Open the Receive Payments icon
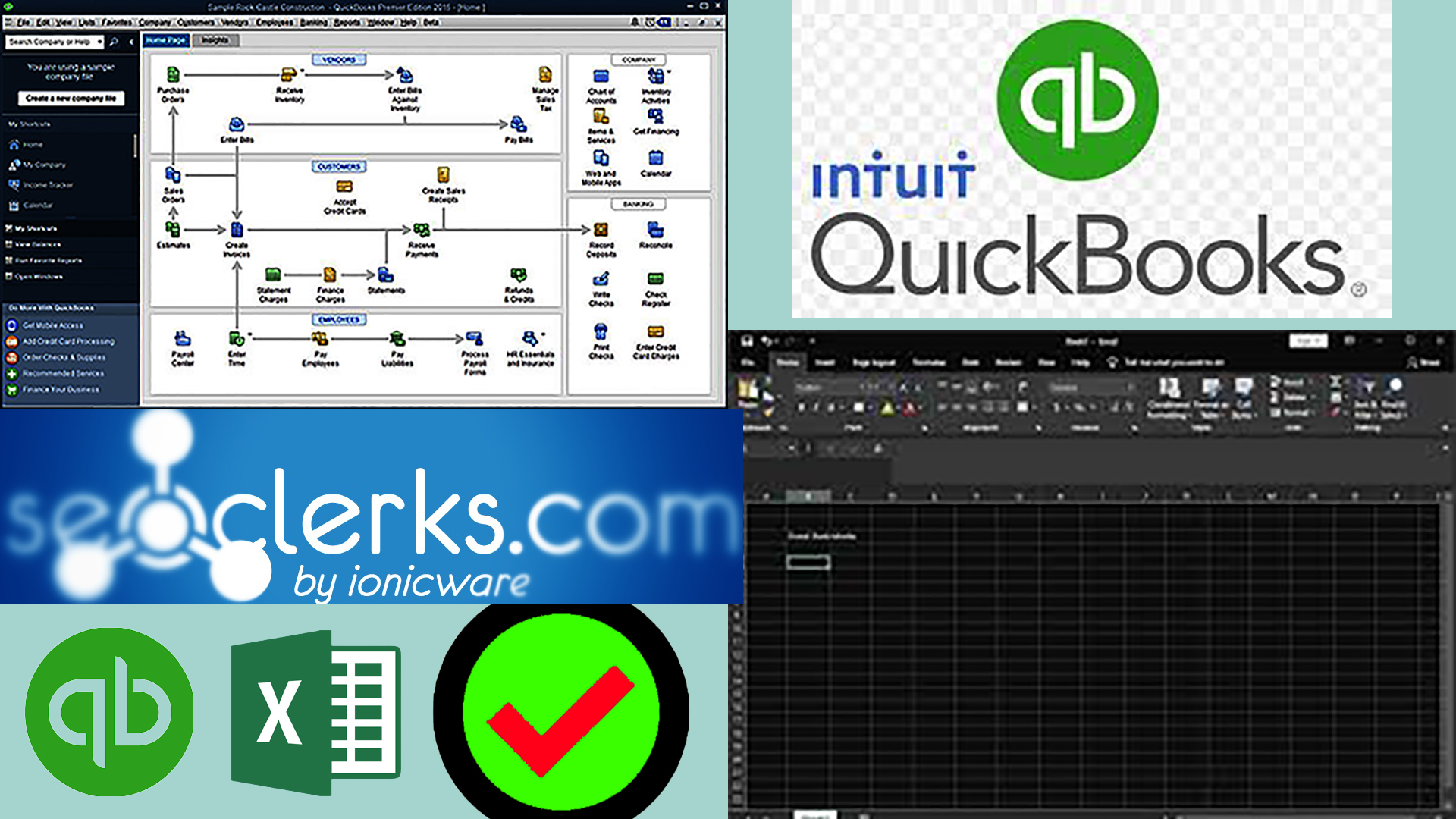Image resolution: width=1456 pixels, height=819 pixels. click(x=422, y=231)
